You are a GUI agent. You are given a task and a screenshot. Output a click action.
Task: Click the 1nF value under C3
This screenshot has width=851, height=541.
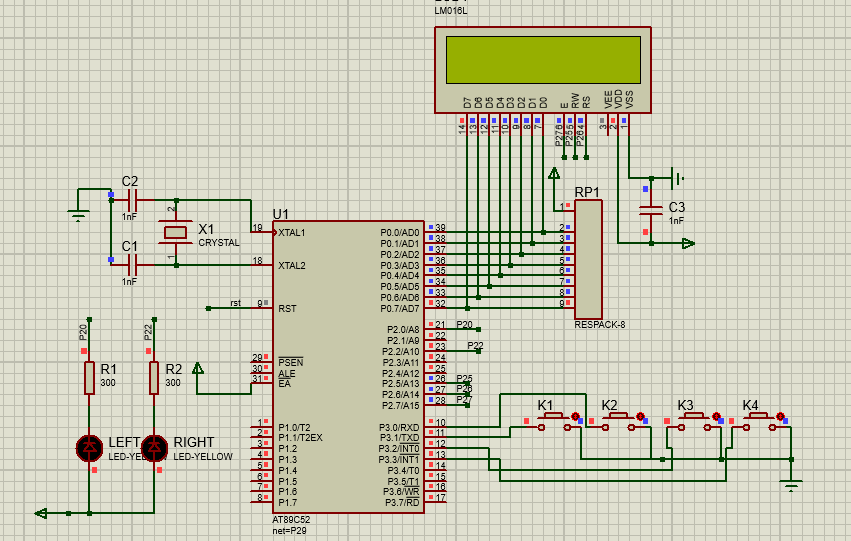pyautogui.click(x=676, y=221)
